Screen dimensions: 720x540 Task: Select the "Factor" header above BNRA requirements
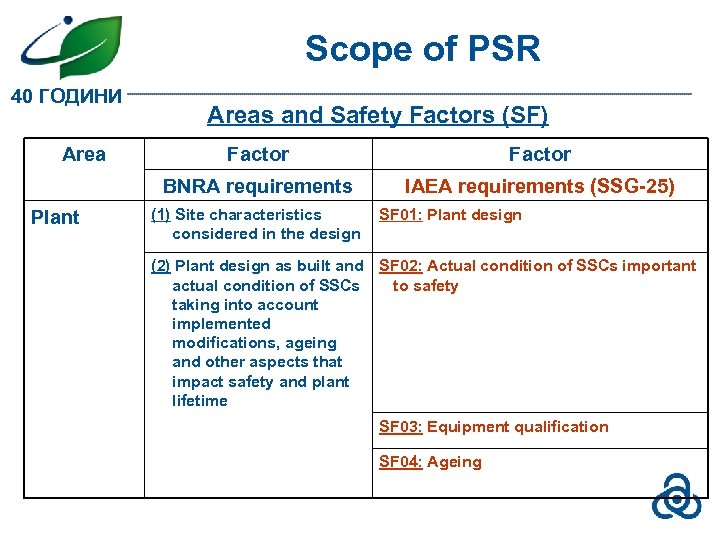(258, 154)
